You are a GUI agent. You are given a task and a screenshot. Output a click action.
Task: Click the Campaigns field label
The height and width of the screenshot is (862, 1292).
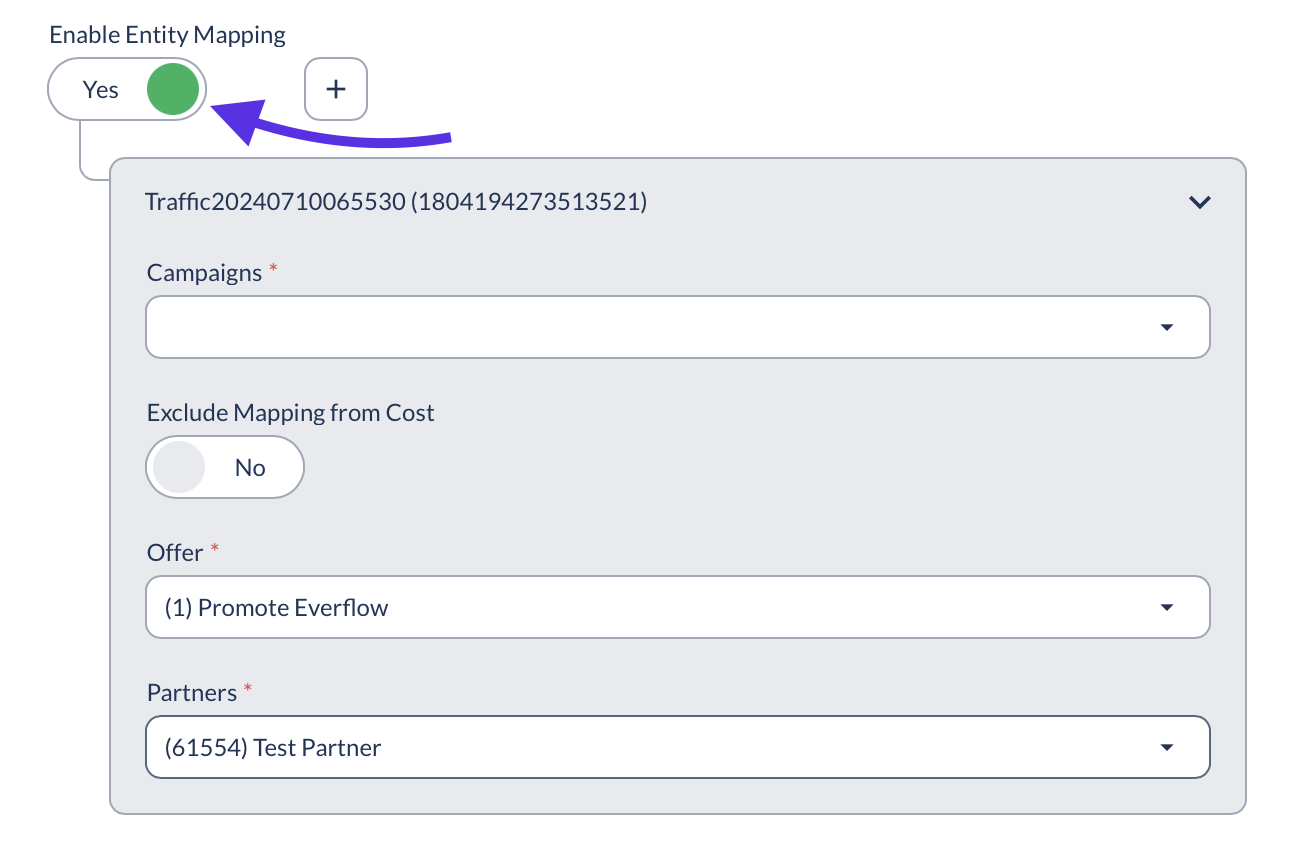(205, 273)
